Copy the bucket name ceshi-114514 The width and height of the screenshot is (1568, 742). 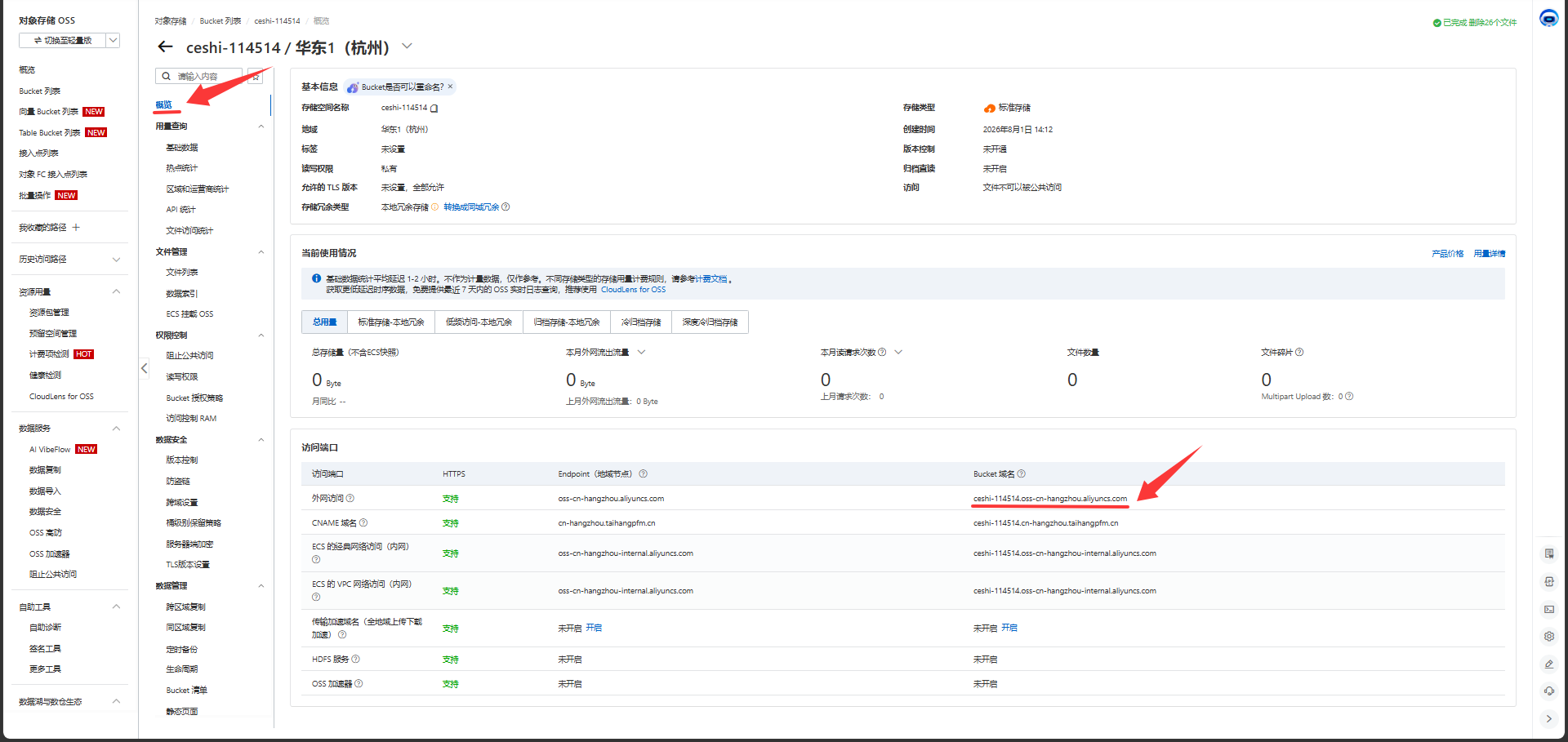coord(434,108)
